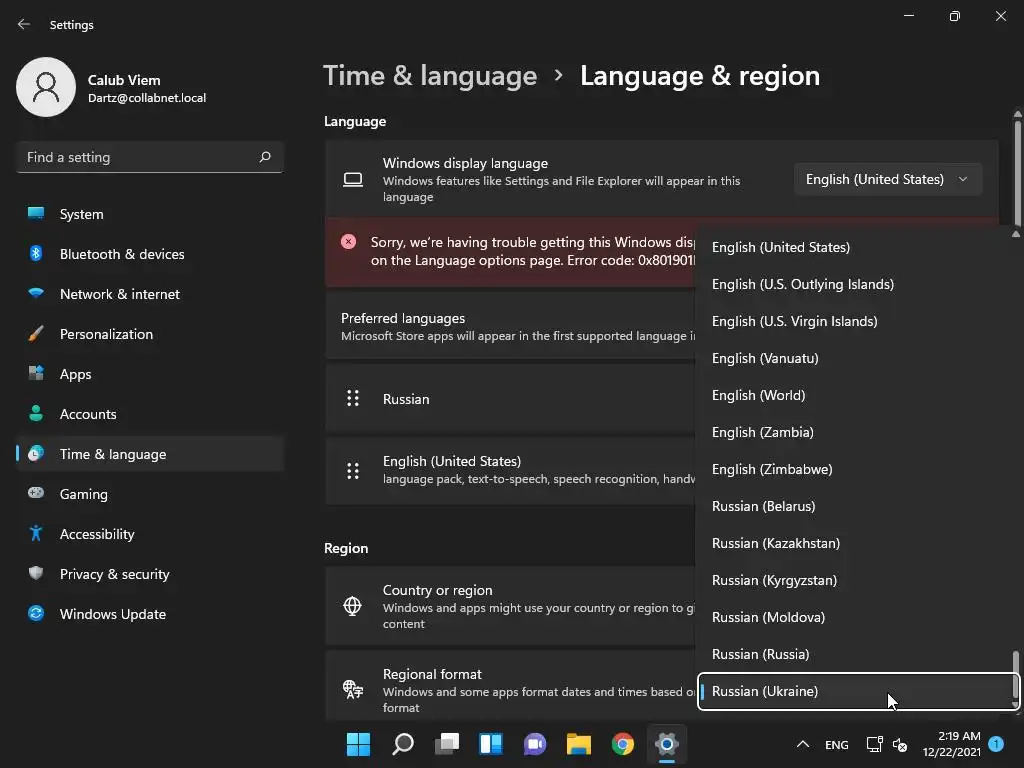Open Task View on the taskbar

coord(447,744)
